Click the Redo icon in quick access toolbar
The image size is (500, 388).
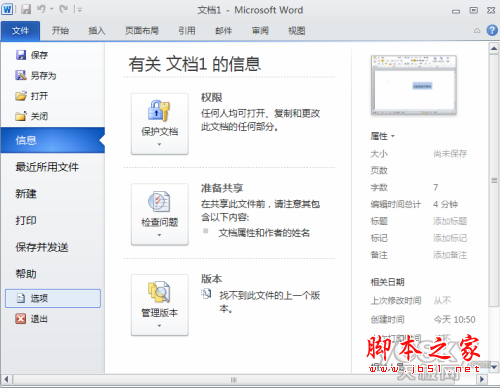pyautogui.click(x=63, y=9)
